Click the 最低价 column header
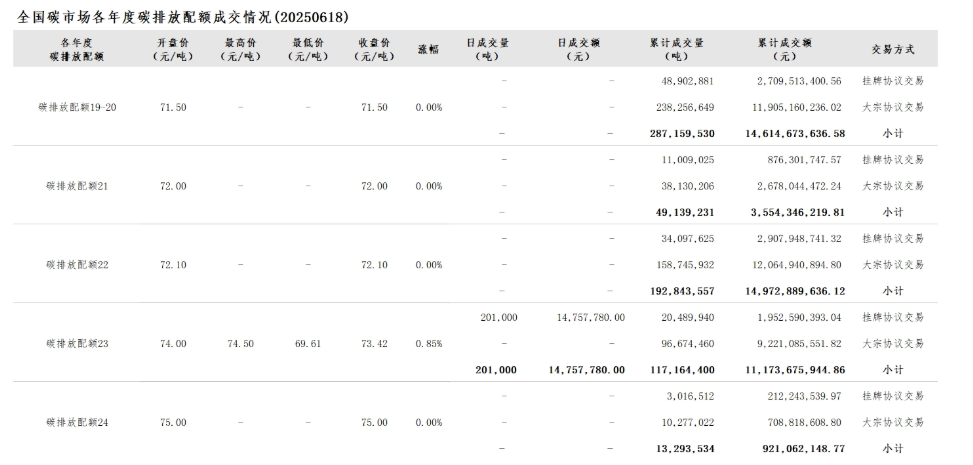973x465 pixels. pyautogui.click(x=307, y=49)
